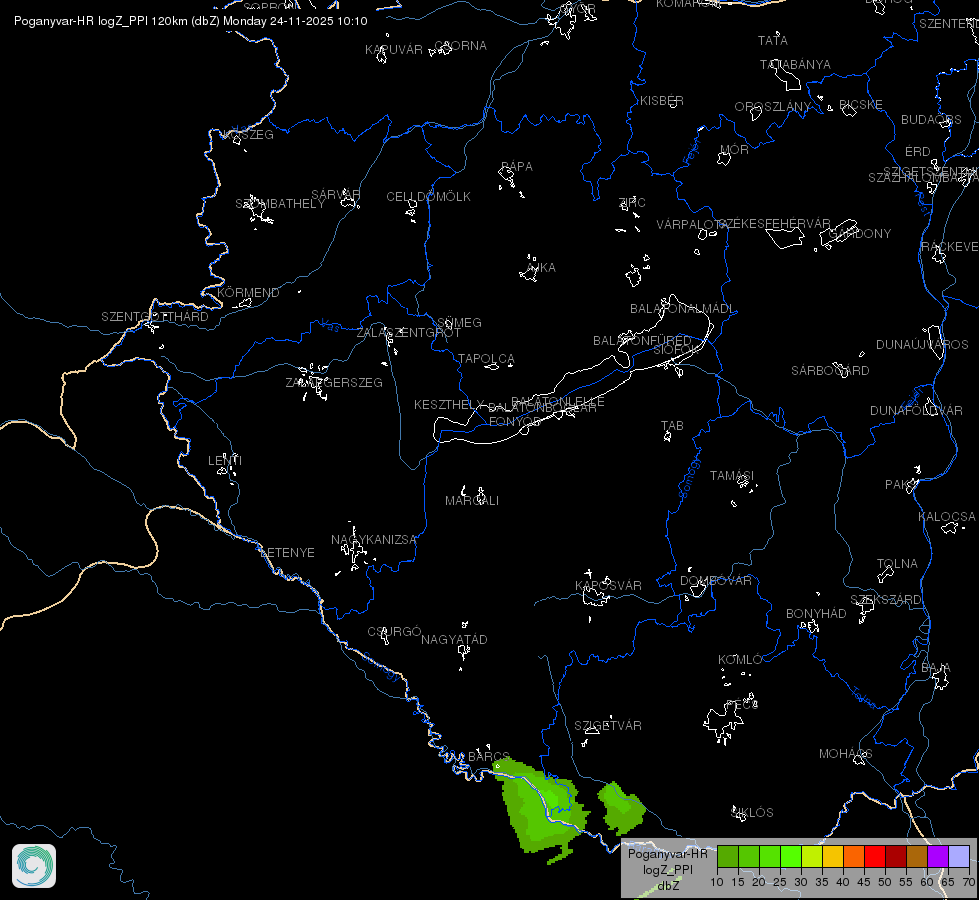The width and height of the screenshot is (979, 900).
Task: Click the BALATONALMÁDI town label
Action: (681, 309)
